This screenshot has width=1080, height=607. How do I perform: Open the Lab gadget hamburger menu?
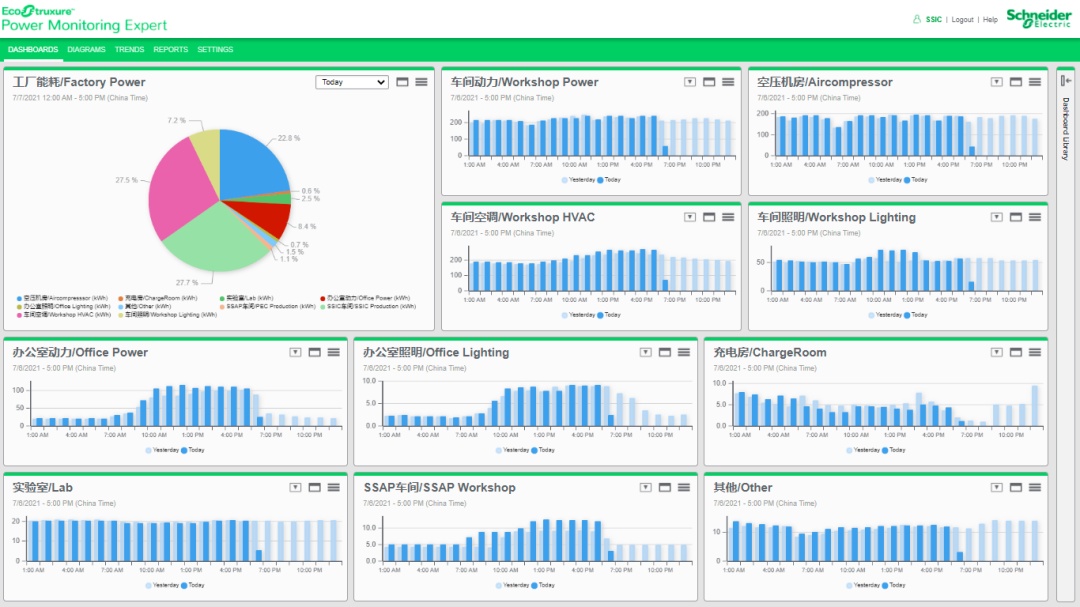tap(334, 487)
